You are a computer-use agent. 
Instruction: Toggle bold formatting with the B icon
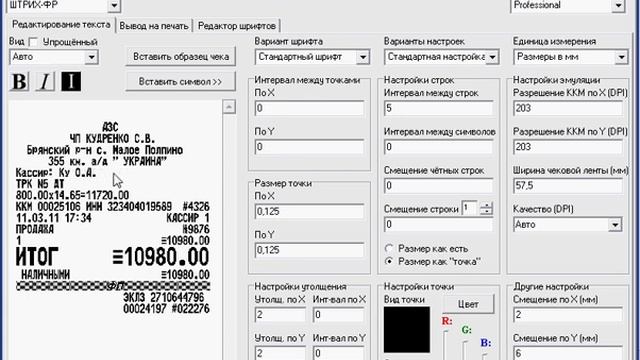pyautogui.click(x=19, y=81)
